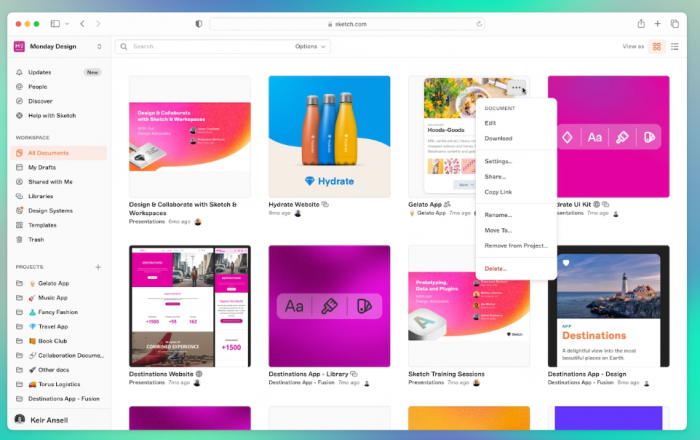Go forward in browser history

pyautogui.click(x=98, y=24)
